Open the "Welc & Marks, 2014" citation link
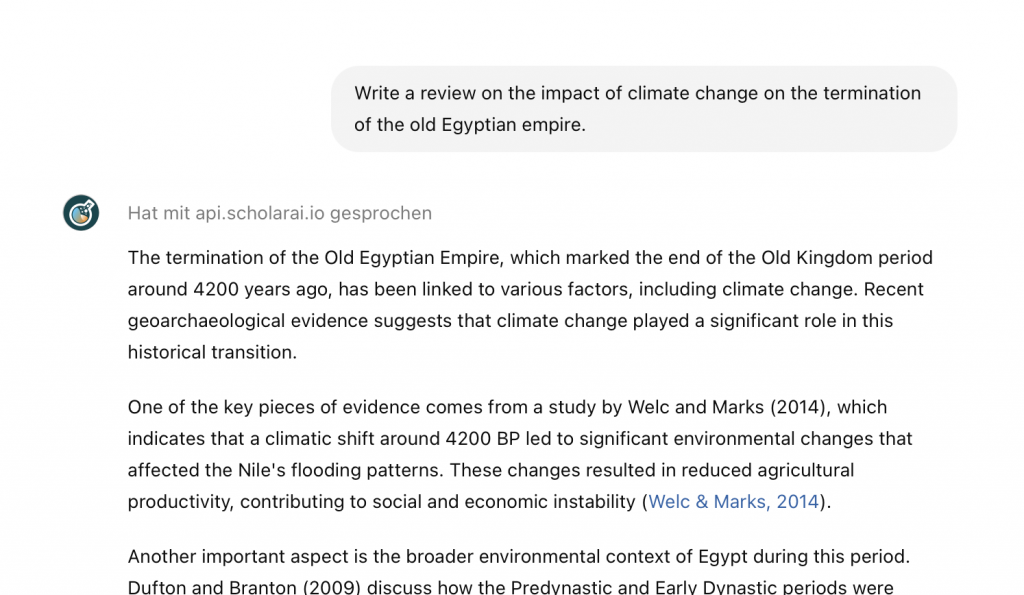Viewport: 1024px width, 595px height. pos(734,502)
